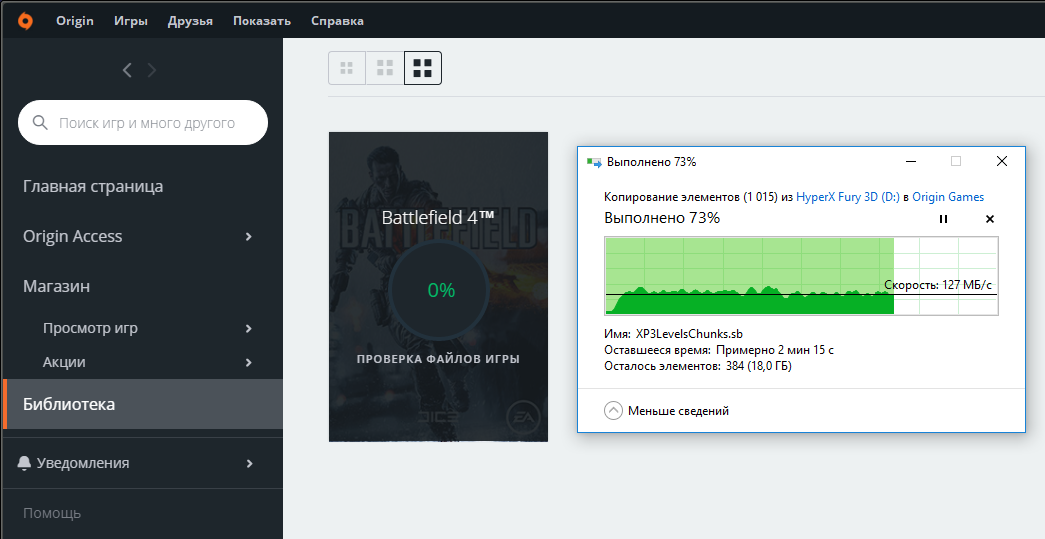Click Скорость: 127 МБ/с label
Viewport: 1045px width, 539px height.
(x=938, y=285)
